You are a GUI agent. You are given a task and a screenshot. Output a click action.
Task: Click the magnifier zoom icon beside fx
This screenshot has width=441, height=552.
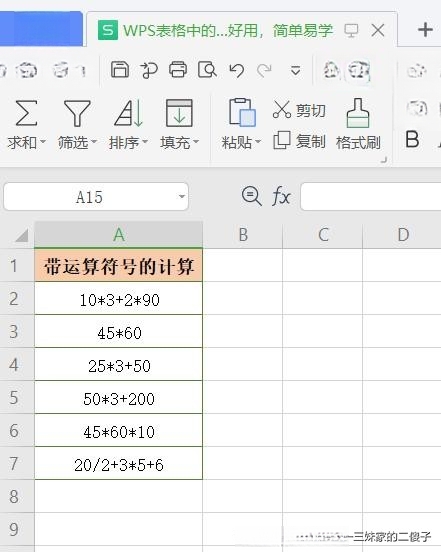pos(252,196)
